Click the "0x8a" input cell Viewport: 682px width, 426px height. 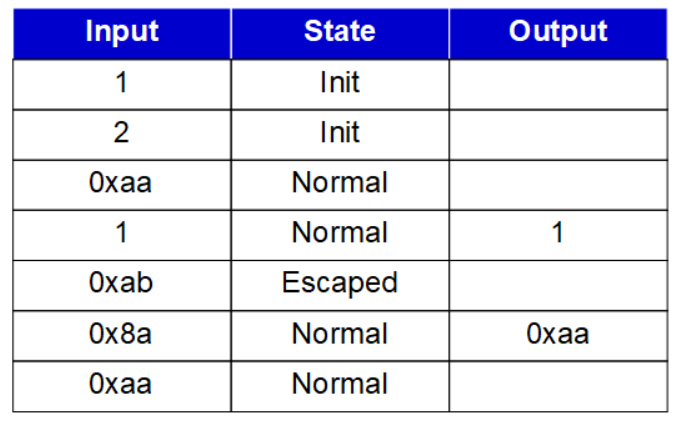[121, 334]
